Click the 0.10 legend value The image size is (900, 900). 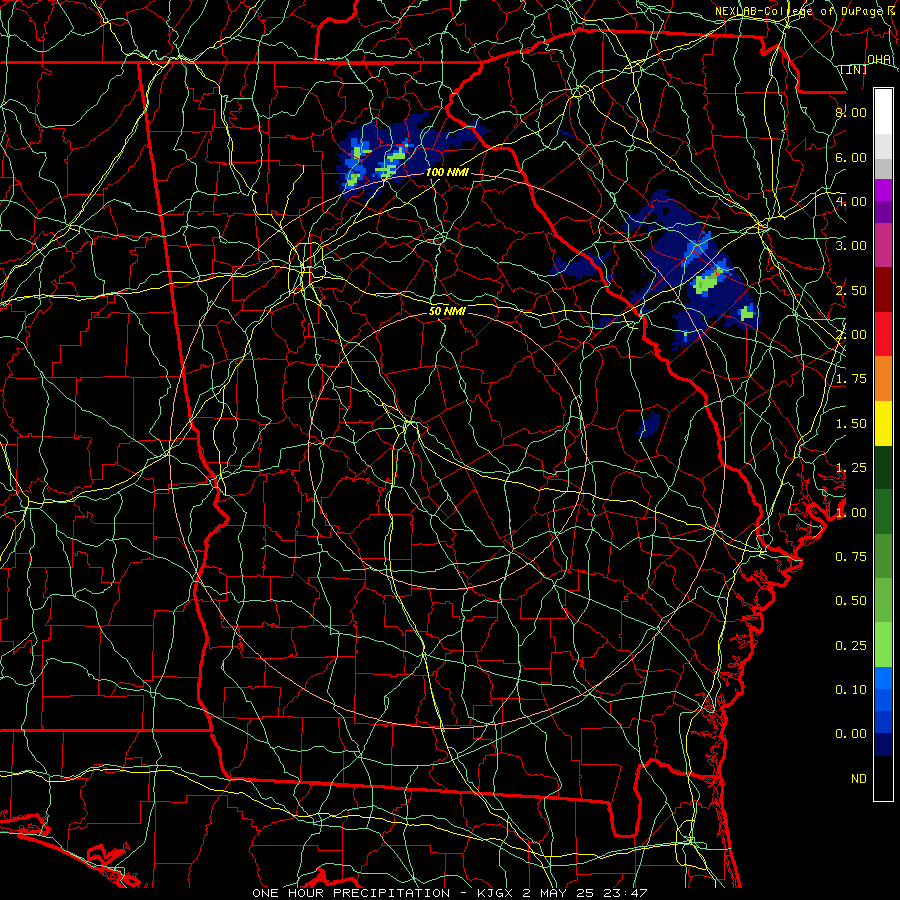click(x=851, y=690)
